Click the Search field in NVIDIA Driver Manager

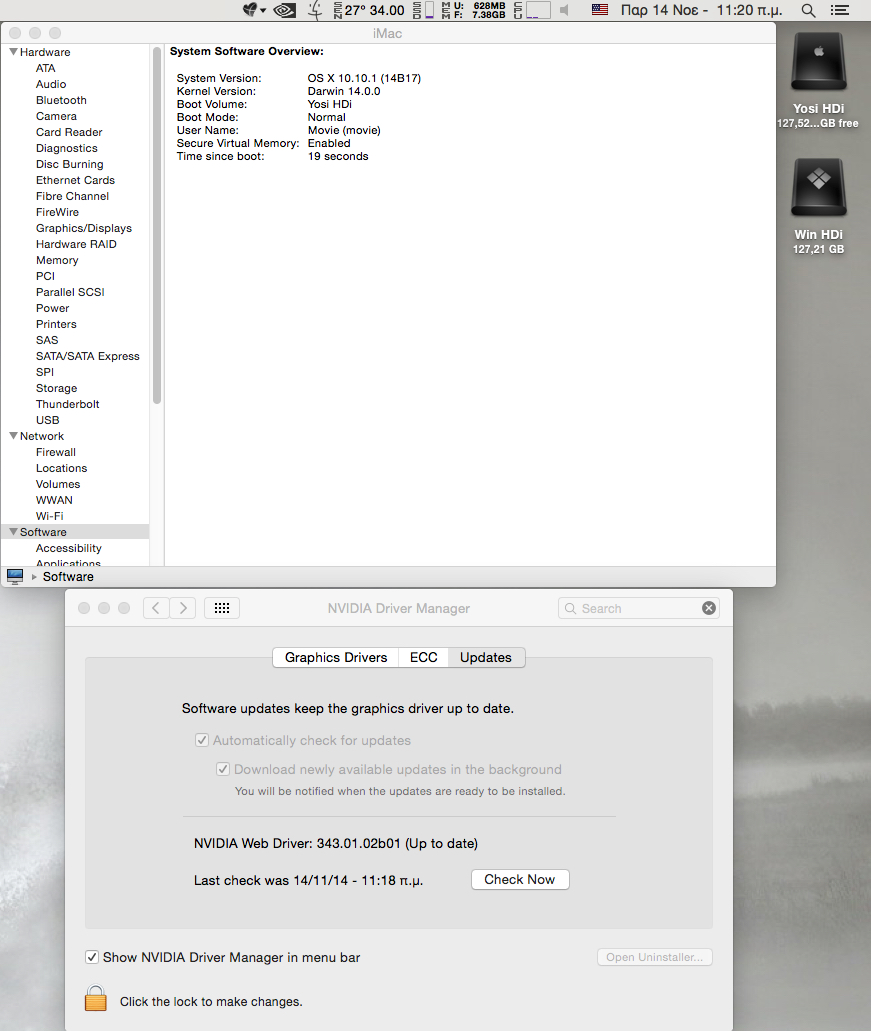(x=638, y=608)
